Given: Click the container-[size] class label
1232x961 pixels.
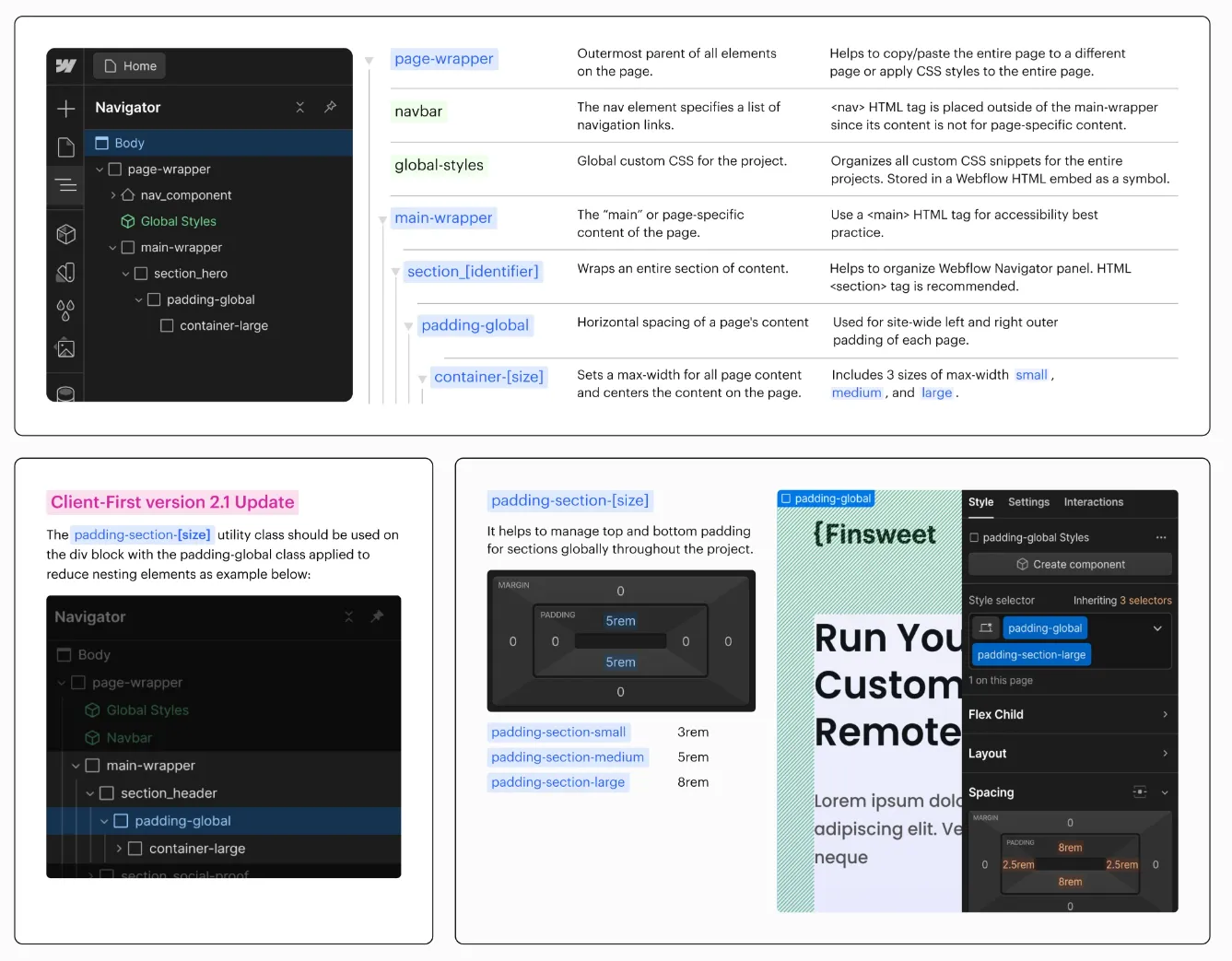Looking at the screenshot, I should tap(488, 377).
